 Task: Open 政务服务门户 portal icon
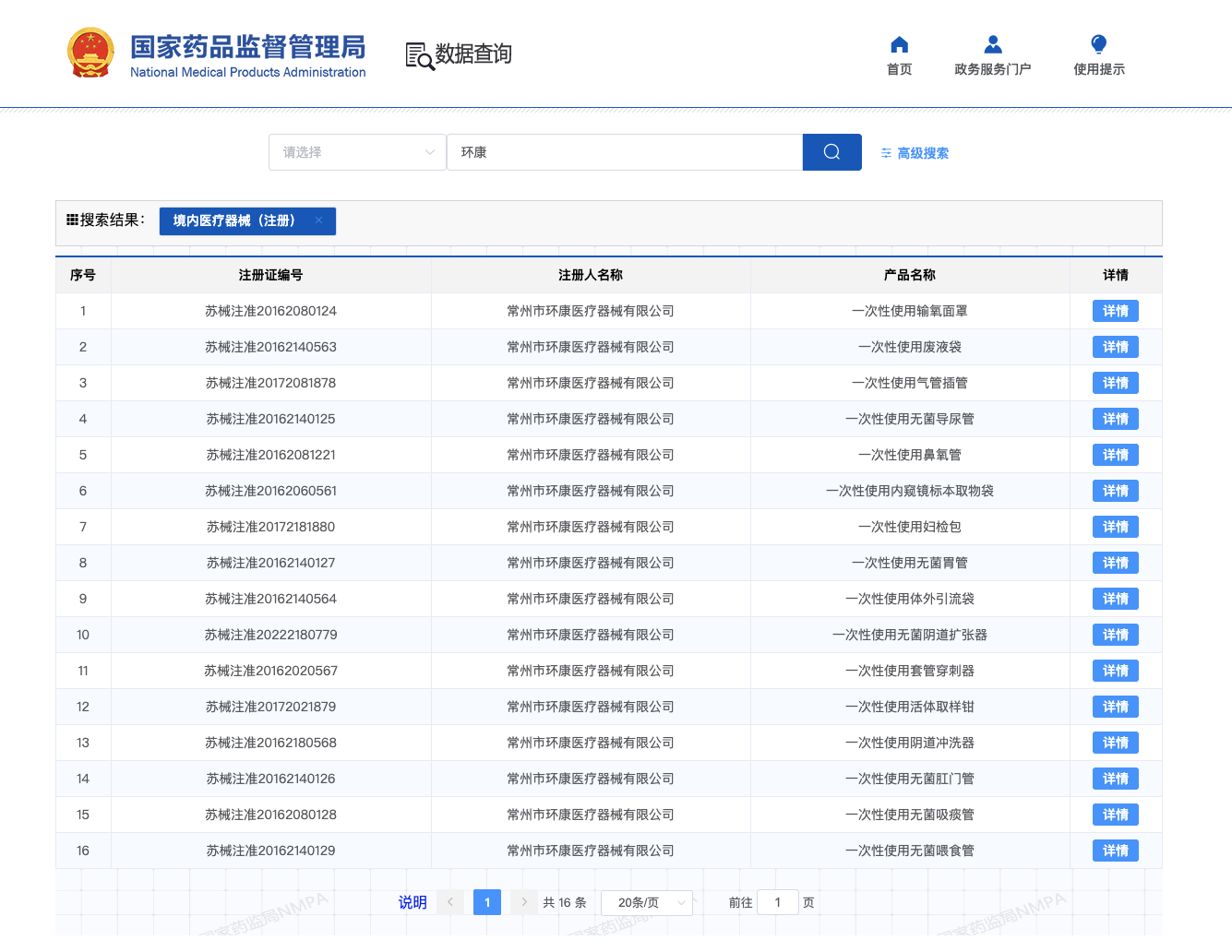pyautogui.click(x=992, y=45)
